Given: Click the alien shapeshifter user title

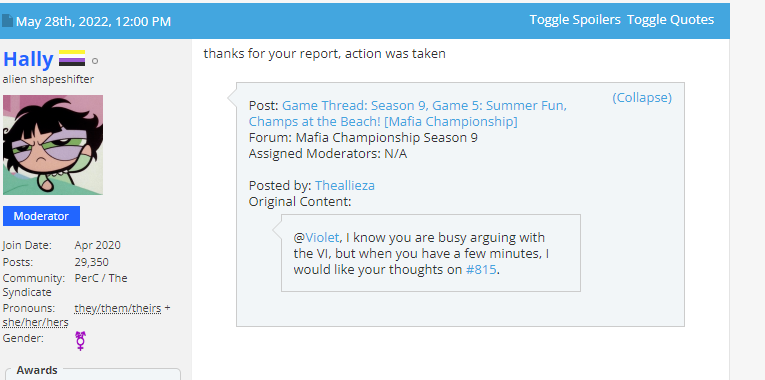Looking at the screenshot, I should click(x=48, y=79).
